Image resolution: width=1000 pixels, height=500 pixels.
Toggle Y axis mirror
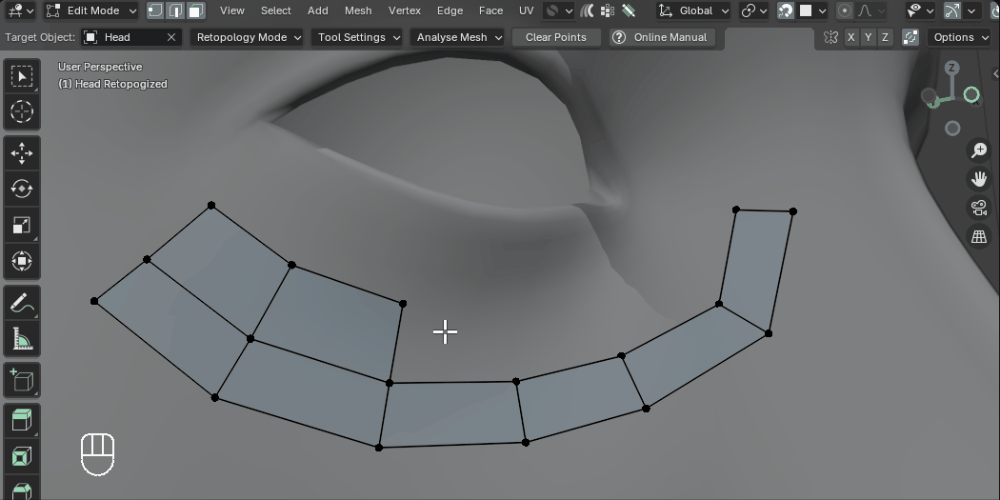(868, 37)
